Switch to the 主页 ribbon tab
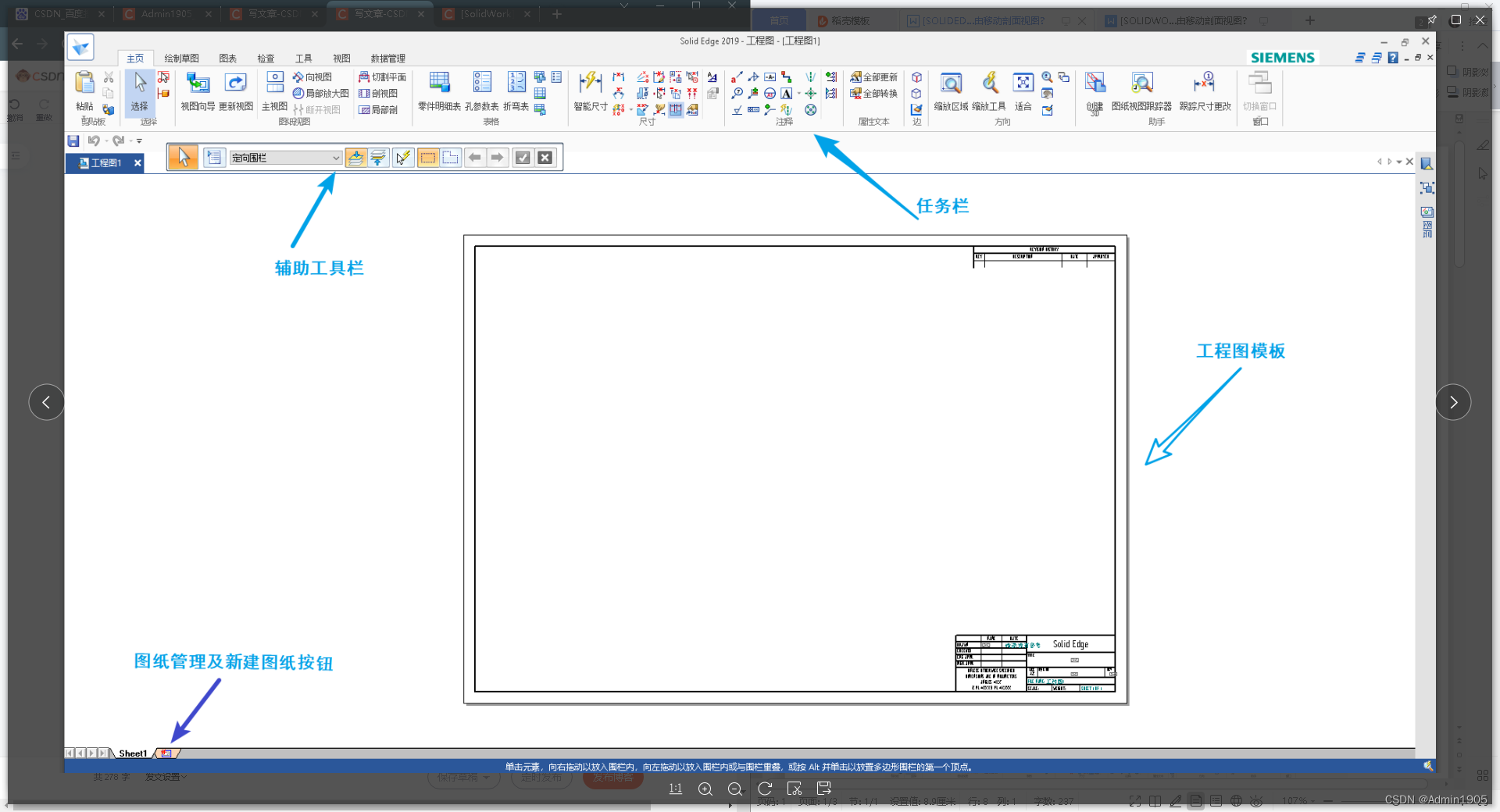 [135, 59]
